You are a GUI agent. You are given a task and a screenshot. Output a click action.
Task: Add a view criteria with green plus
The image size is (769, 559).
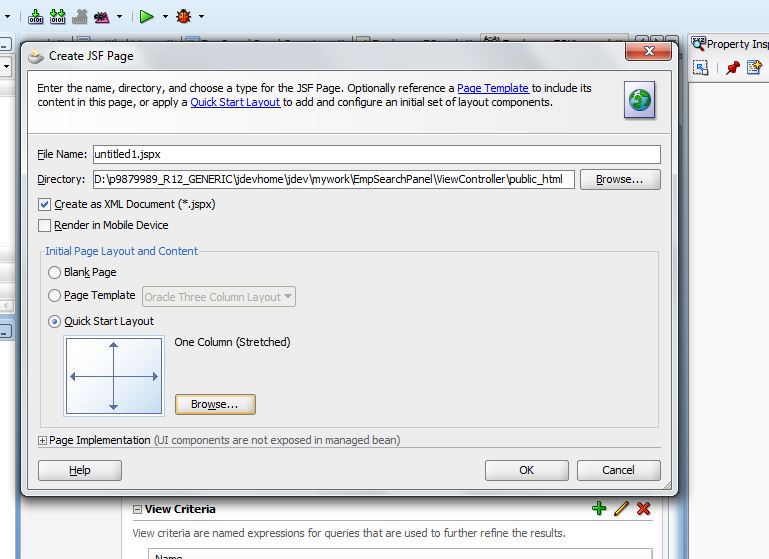pyautogui.click(x=599, y=508)
